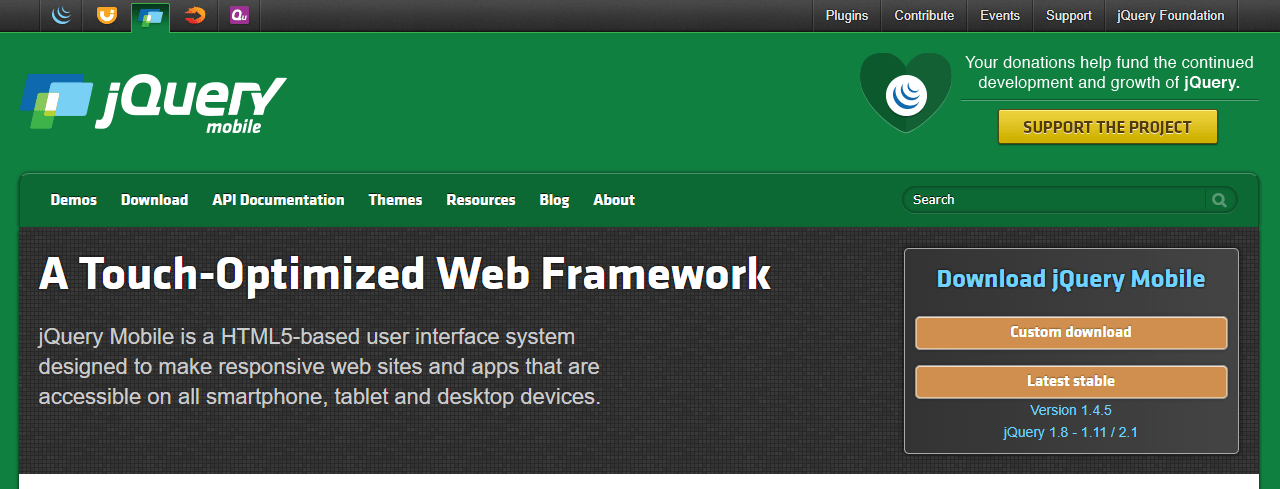This screenshot has width=1280, height=489.
Task: Open the jQuery Foundation link
Action: (x=1171, y=15)
